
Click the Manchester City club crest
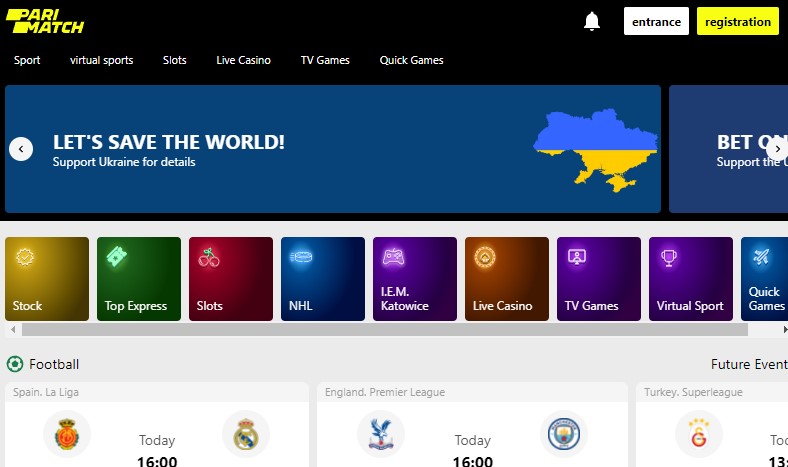564,434
